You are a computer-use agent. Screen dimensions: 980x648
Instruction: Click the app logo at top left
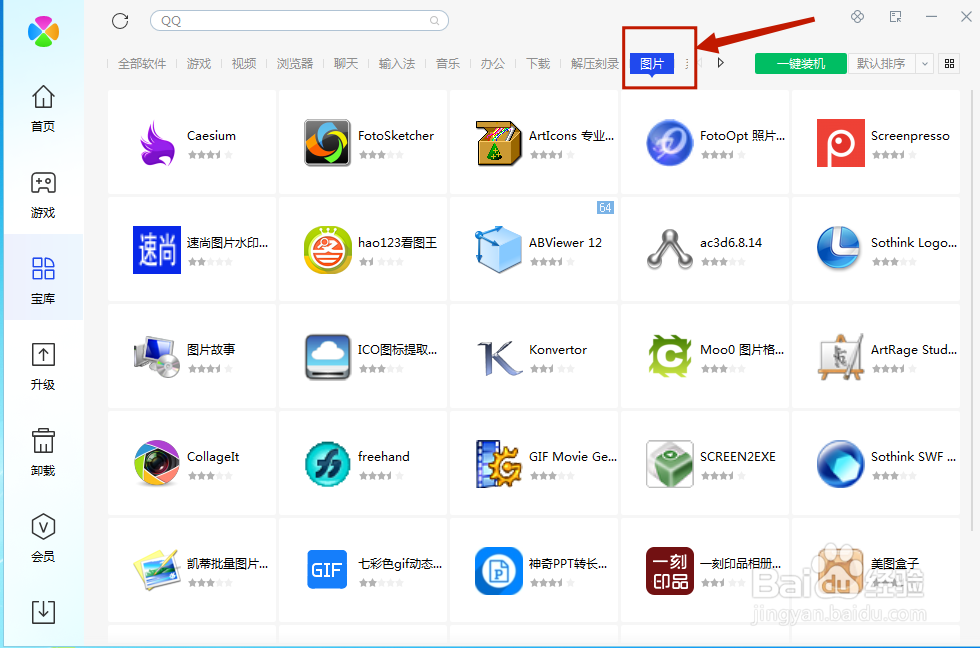tap(43, 31)
